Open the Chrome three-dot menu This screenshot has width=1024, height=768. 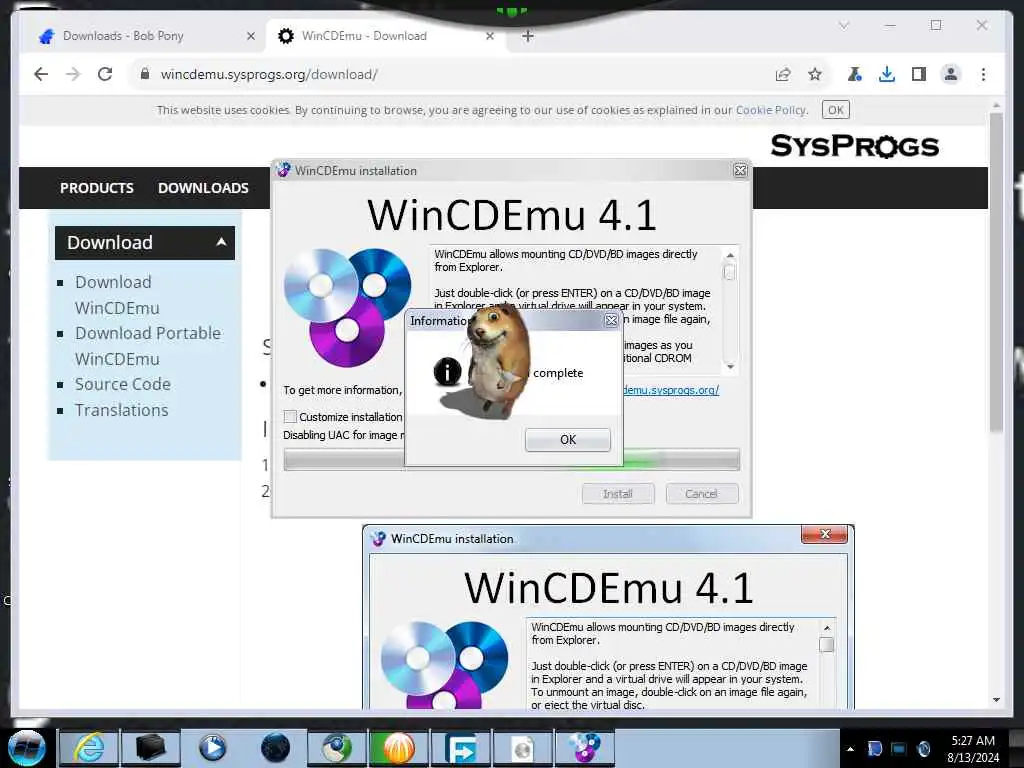[983, 74]
